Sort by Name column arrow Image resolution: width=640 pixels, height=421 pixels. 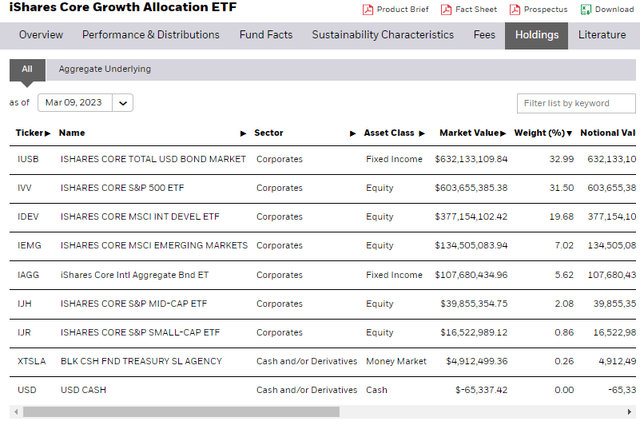pyautogui.click(x=243, y=134)
